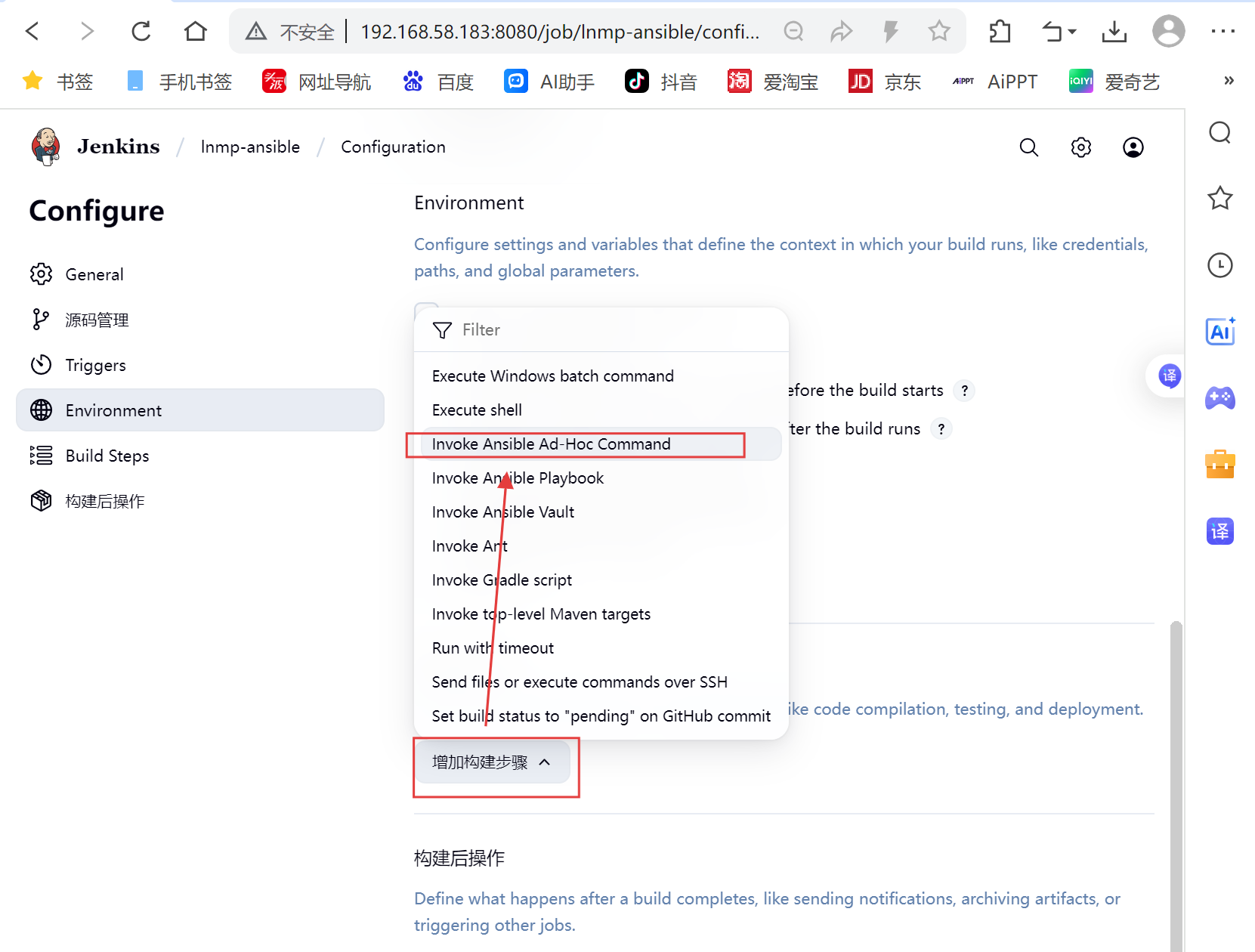Open the sidebar favorites star
The height and width of the screenshot is (952, 1255).
pyautogui.click(x=1219, y=199)
